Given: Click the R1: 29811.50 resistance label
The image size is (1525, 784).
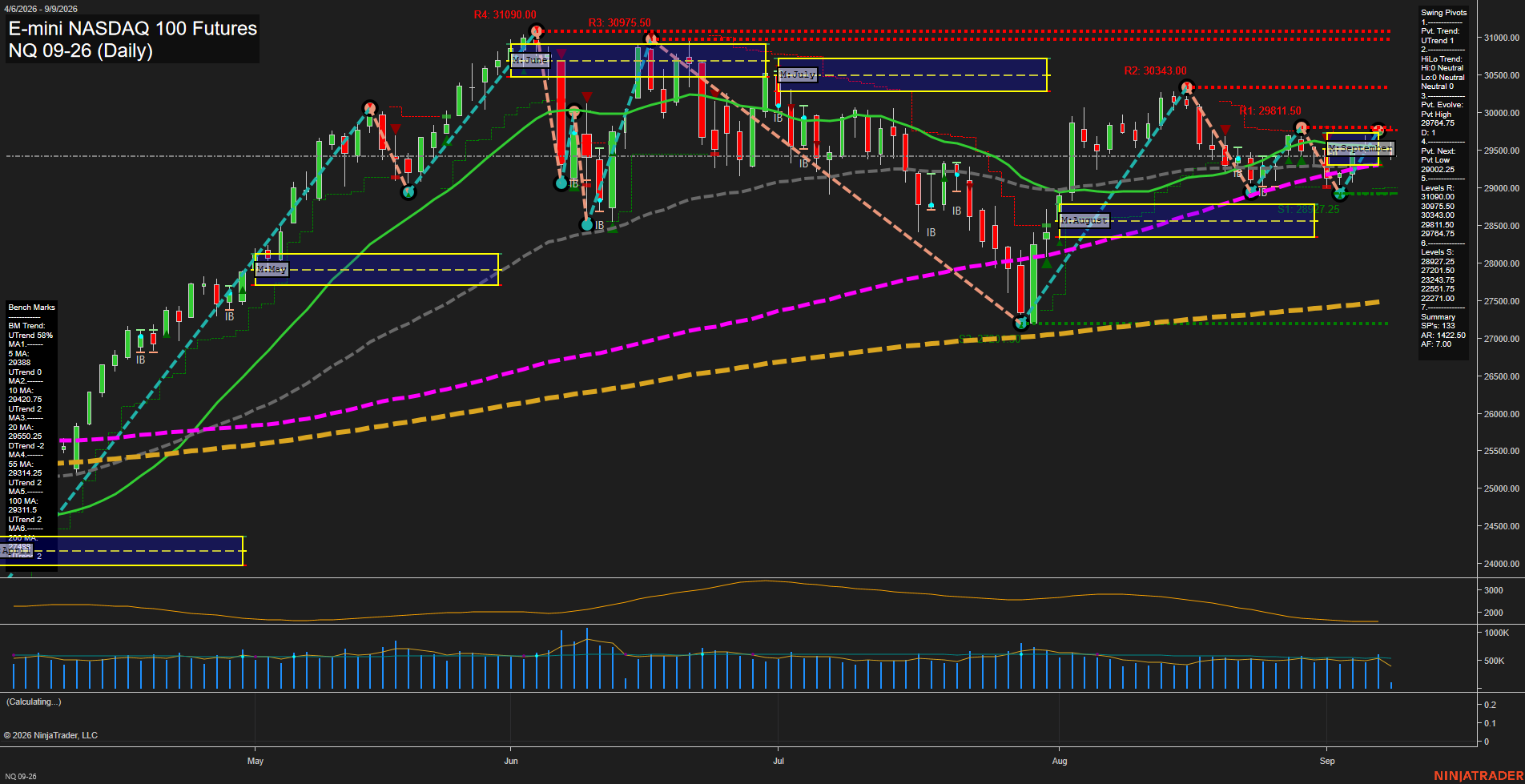Looking at the screenshot, I should click(x=1270, y=111).
